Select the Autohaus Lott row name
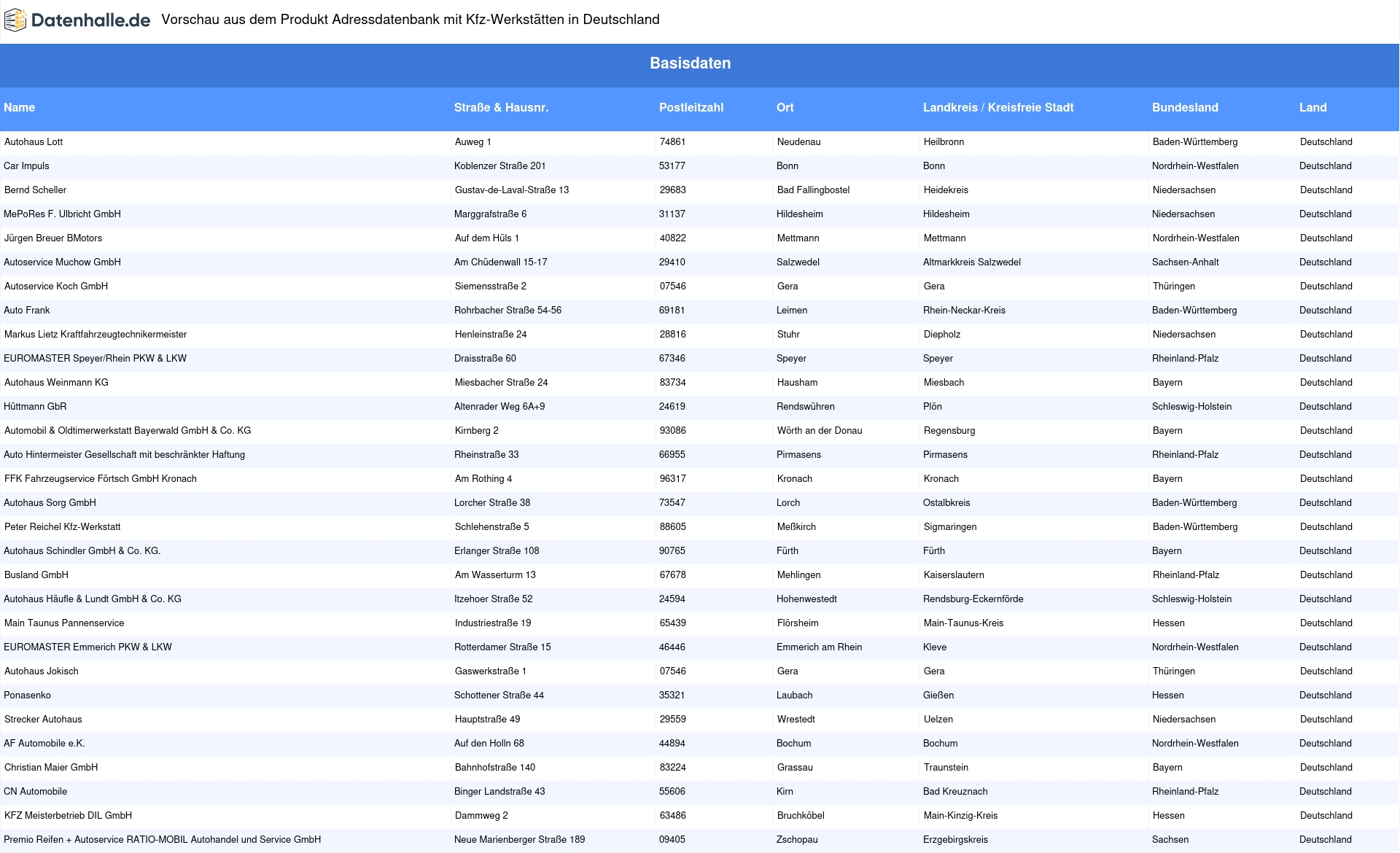The width and height of the screenshot is (1400, 853). [x=34, y=142]
